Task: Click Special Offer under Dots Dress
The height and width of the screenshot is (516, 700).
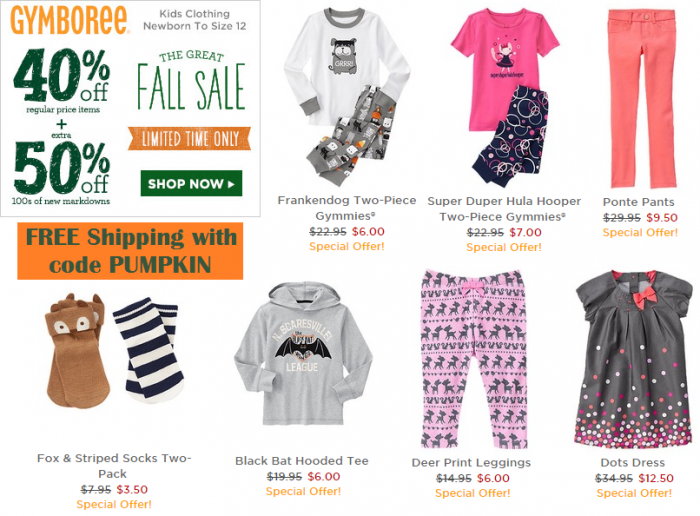Action: point(637,493)
